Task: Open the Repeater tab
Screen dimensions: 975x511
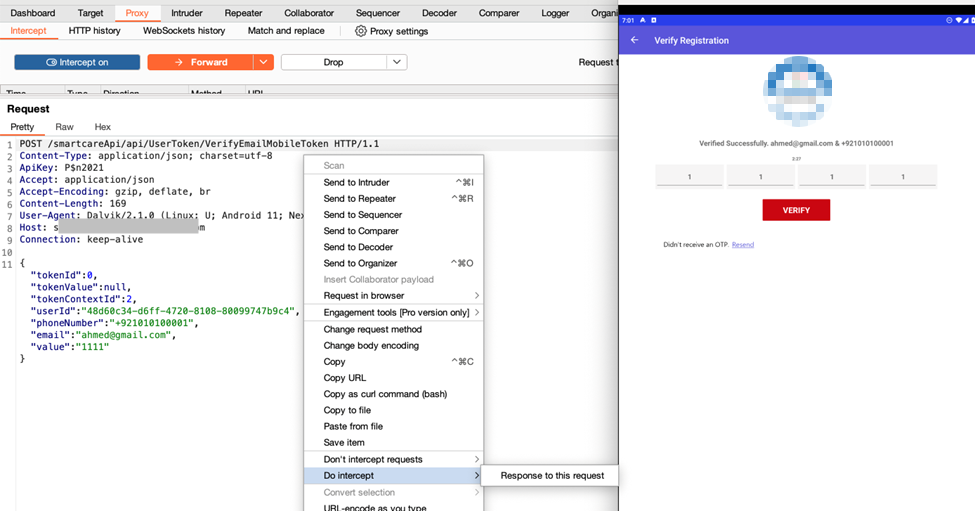Action: coord(243,13)
